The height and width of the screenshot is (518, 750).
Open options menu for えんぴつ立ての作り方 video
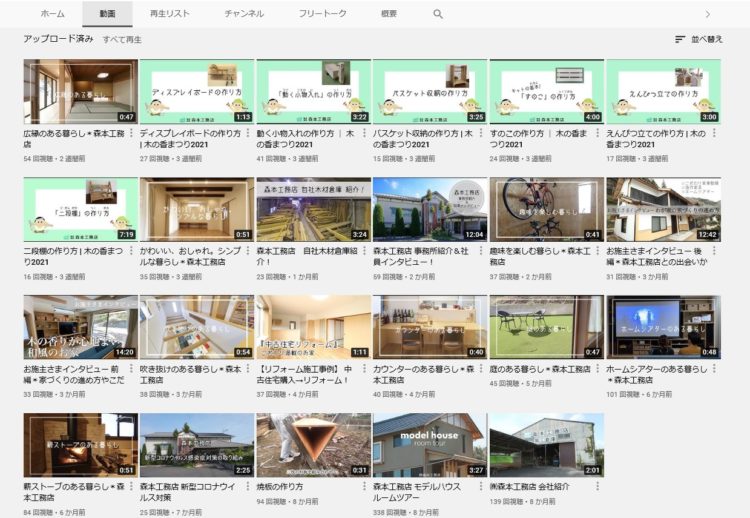coord(714,133)
